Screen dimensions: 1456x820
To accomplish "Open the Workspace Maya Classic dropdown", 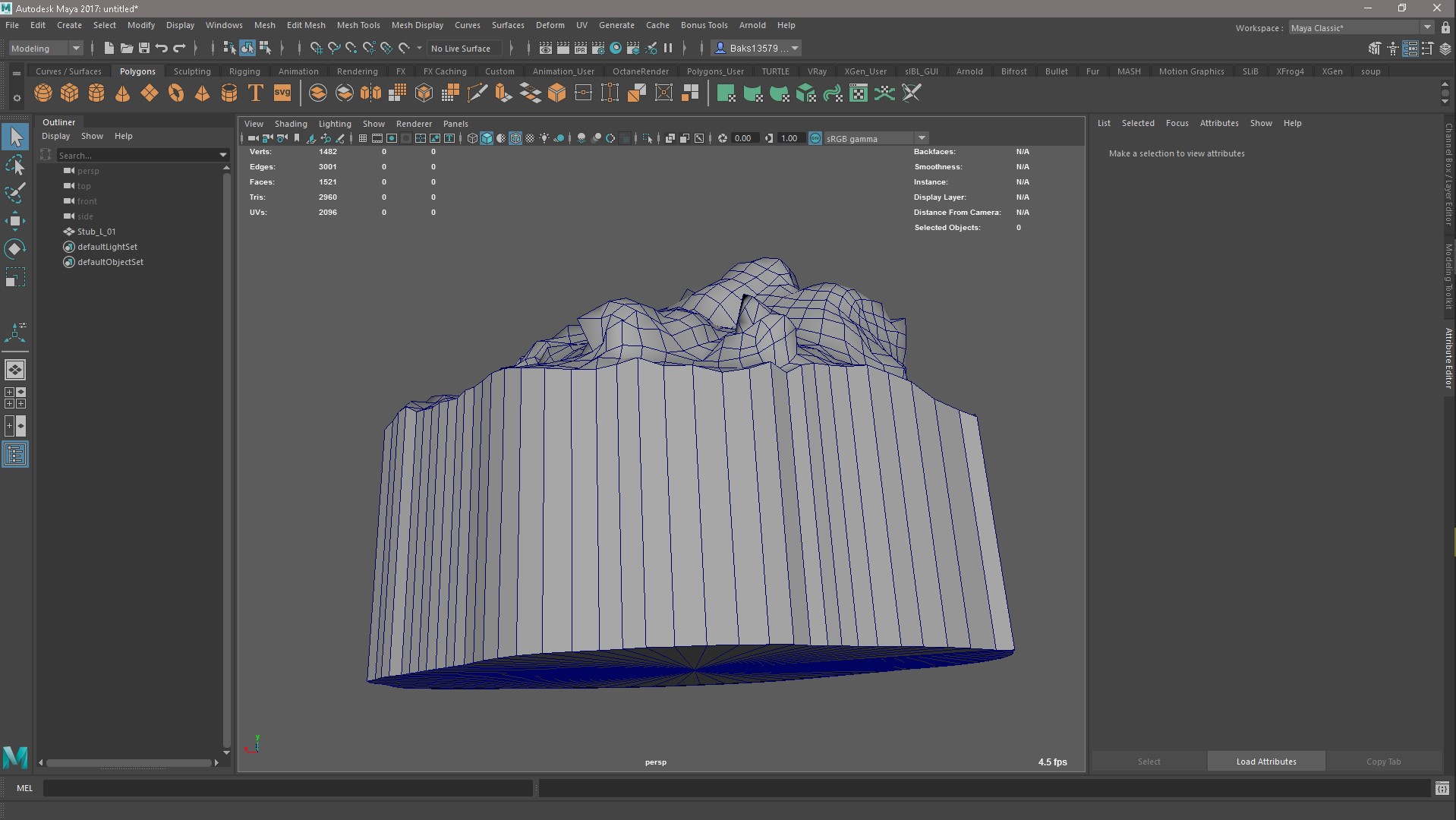I will (1360, 27).
